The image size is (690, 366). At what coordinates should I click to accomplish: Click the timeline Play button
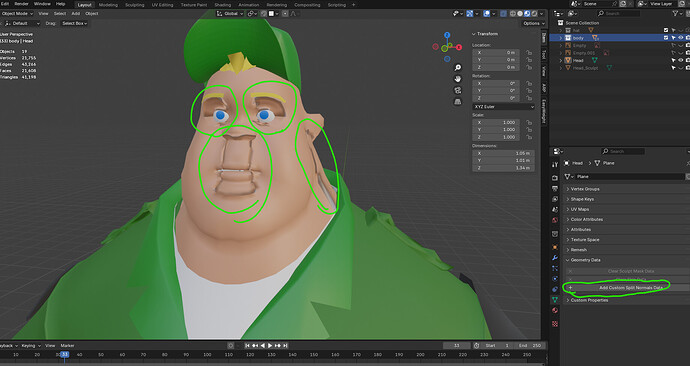tap(270, 346)
